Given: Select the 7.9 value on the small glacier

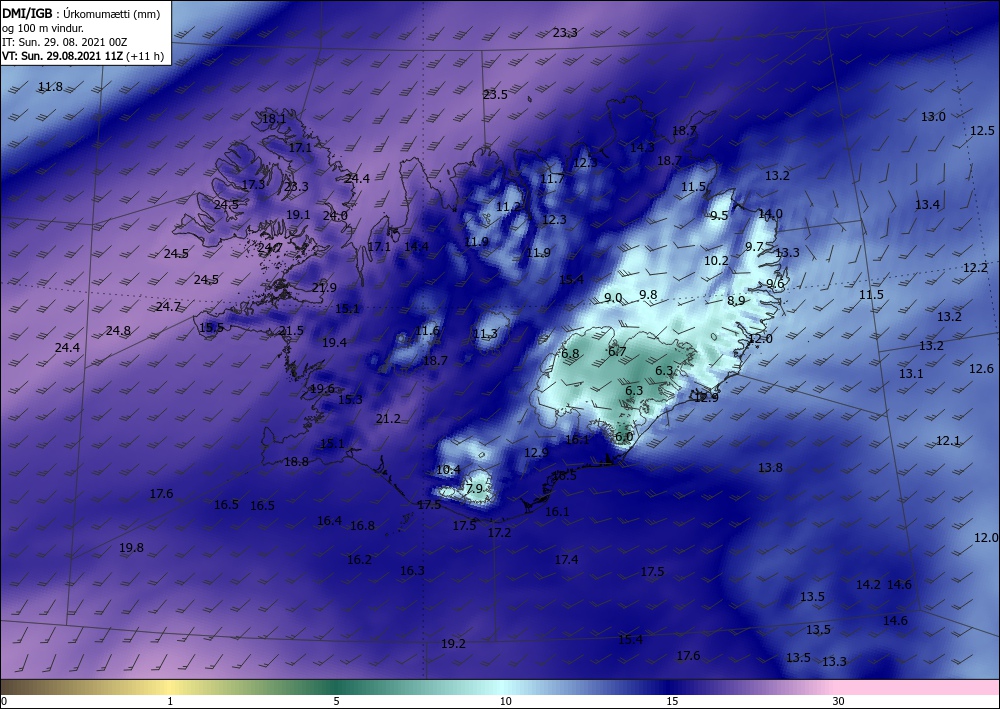Looking at the screenshot, I should (x=474, y=488).
